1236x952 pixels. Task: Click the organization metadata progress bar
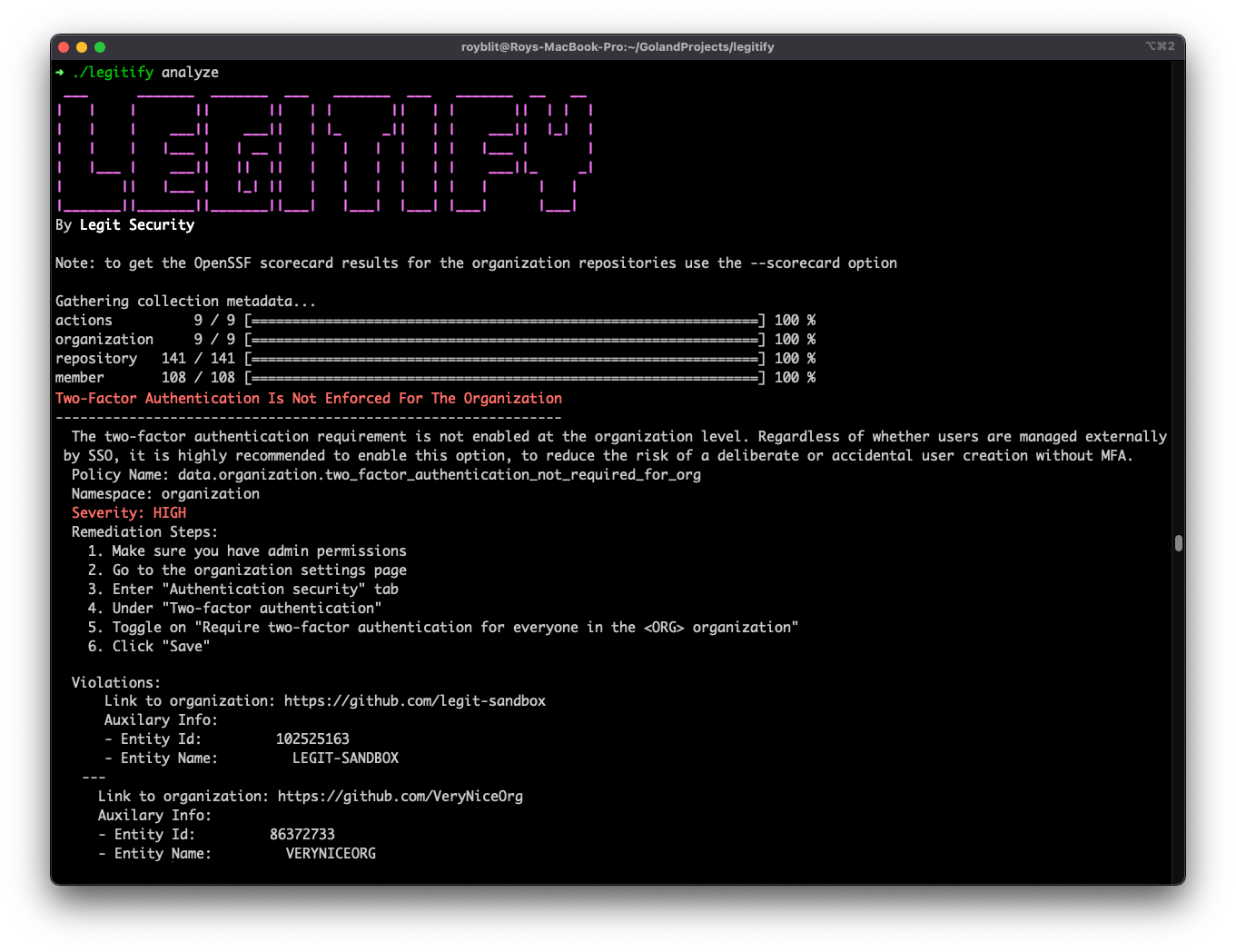point(503,339)
